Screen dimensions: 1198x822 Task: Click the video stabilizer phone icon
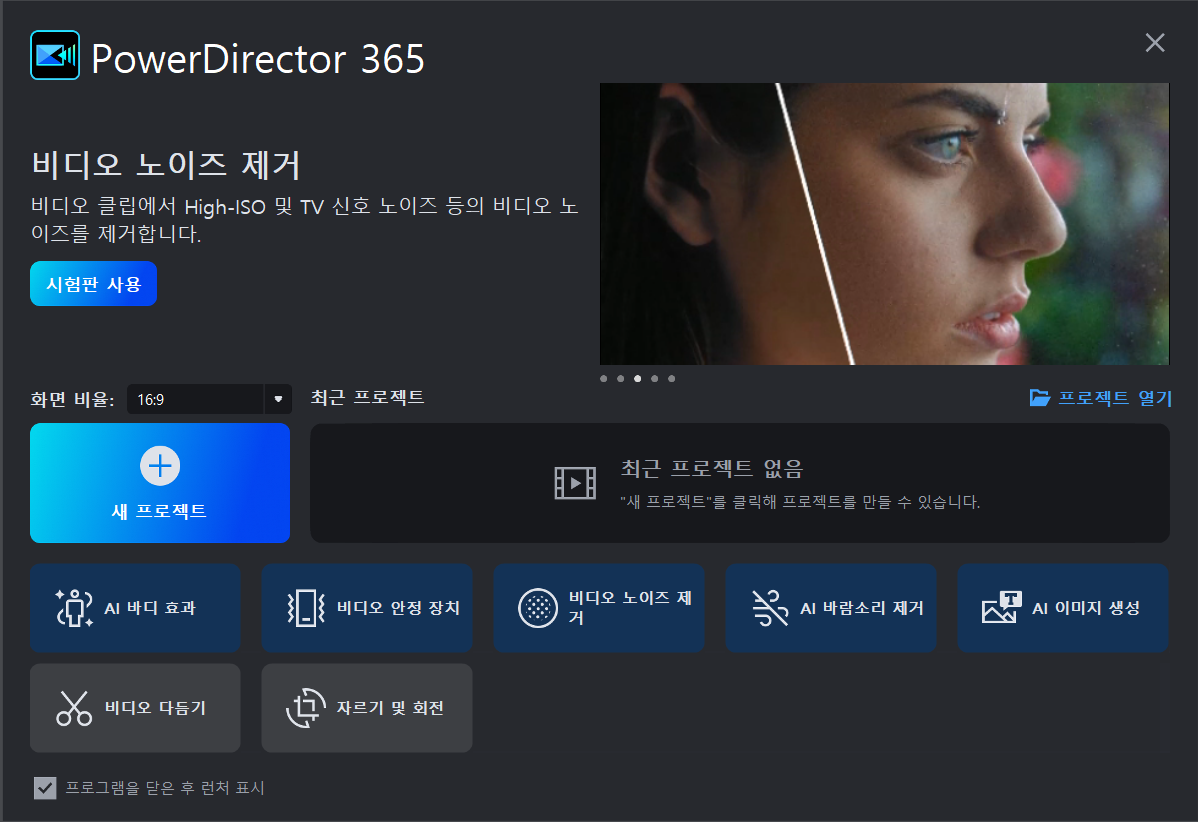[x=306, y=608]
